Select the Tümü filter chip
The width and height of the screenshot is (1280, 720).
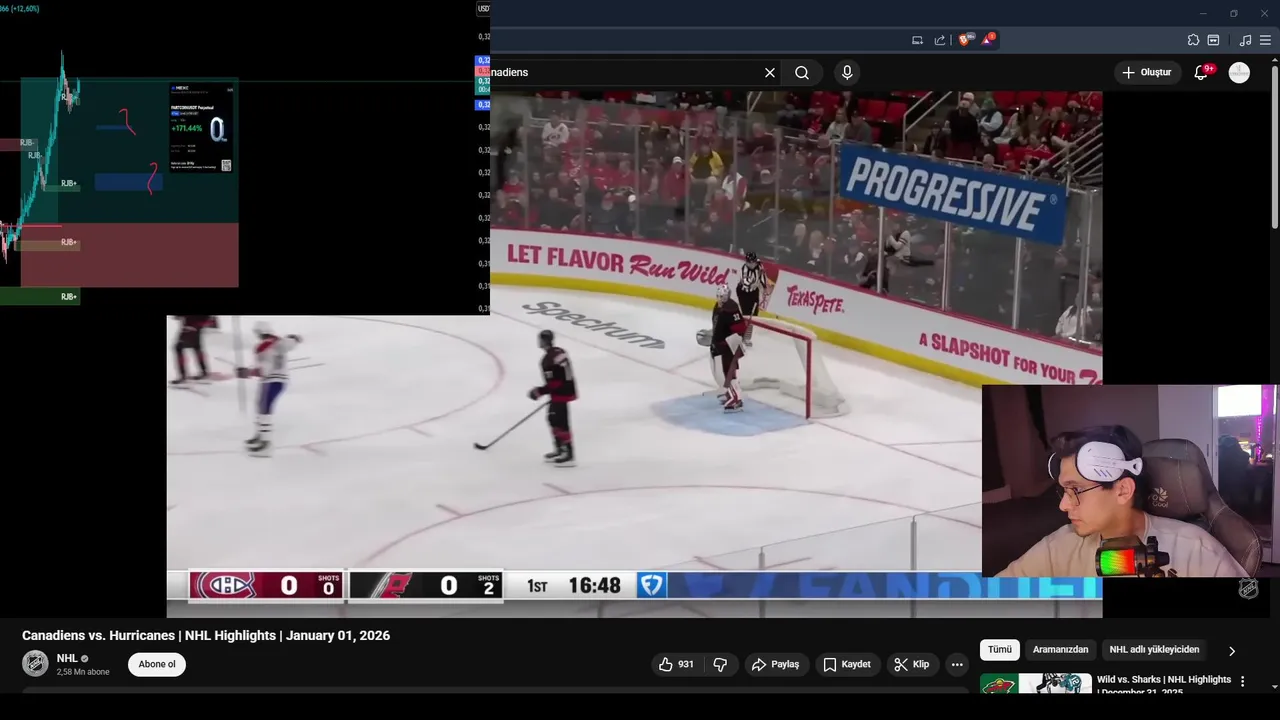1000,650
